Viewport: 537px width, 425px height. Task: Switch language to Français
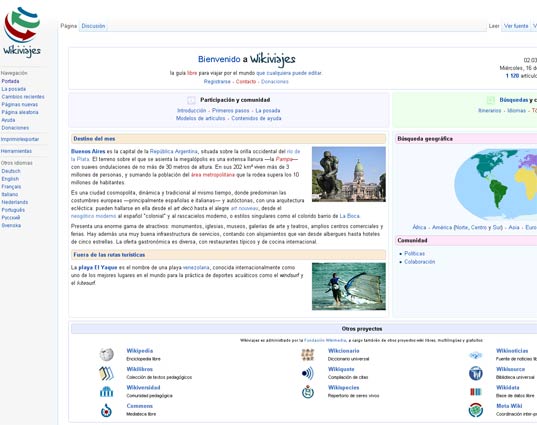(x=11, y=187)
